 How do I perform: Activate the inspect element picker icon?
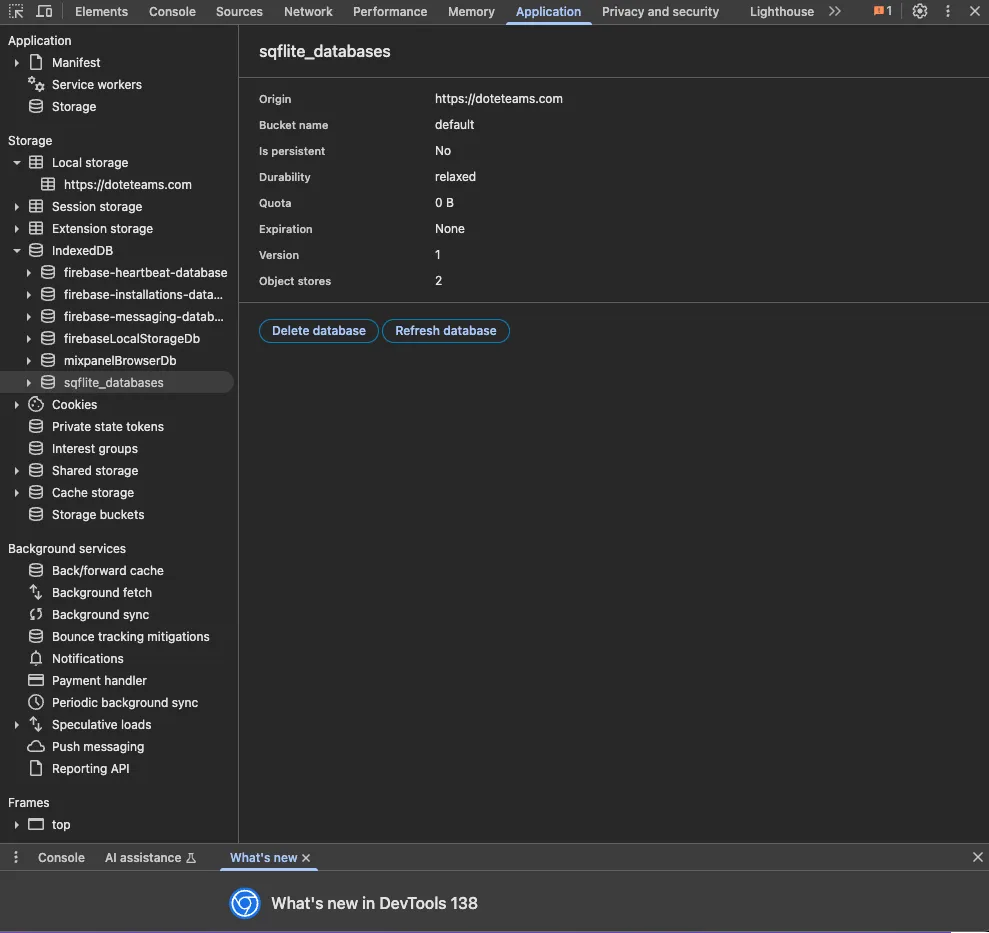click(16, 11)
